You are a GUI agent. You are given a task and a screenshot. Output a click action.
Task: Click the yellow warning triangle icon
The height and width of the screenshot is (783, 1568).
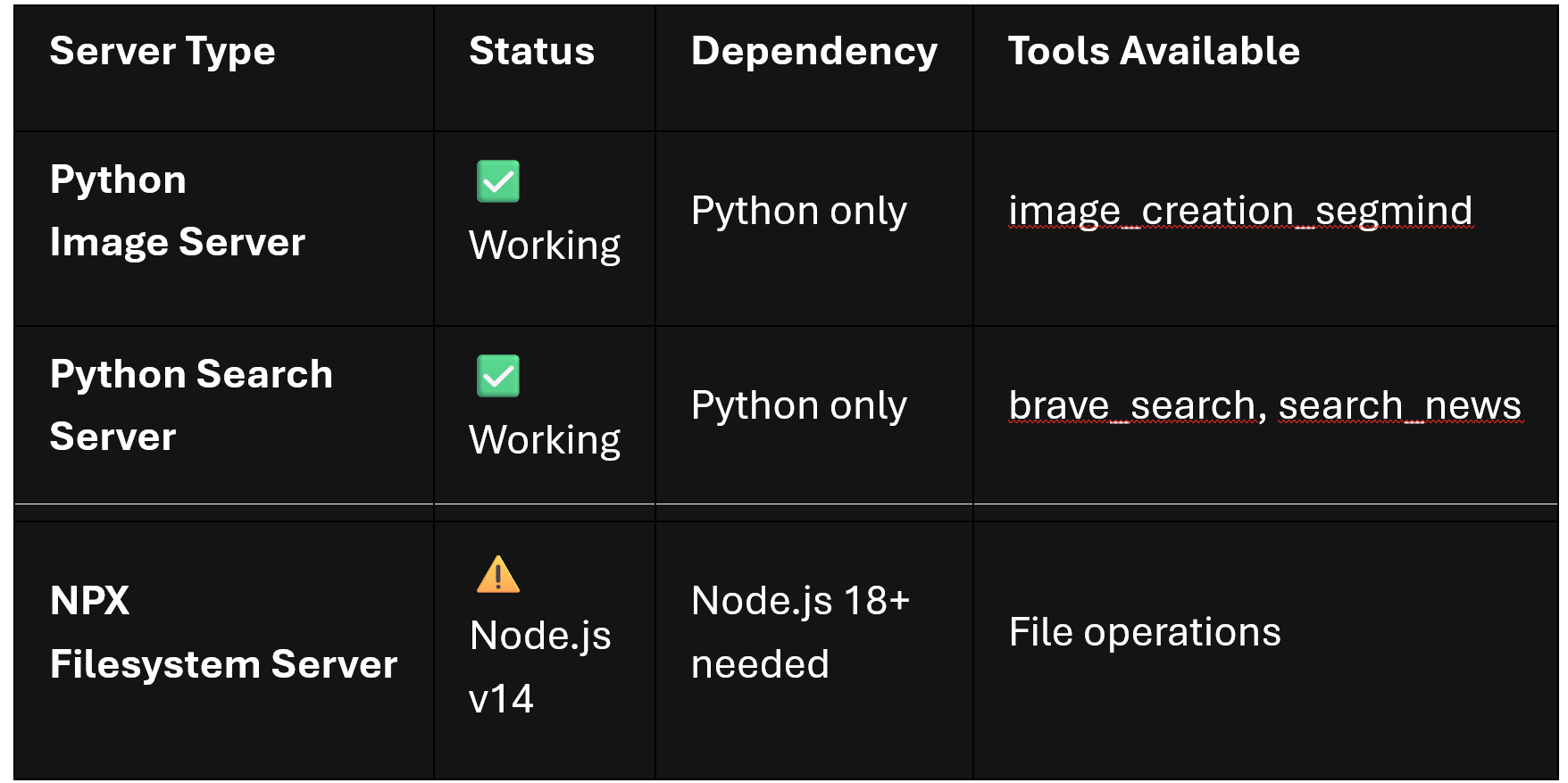498,574
